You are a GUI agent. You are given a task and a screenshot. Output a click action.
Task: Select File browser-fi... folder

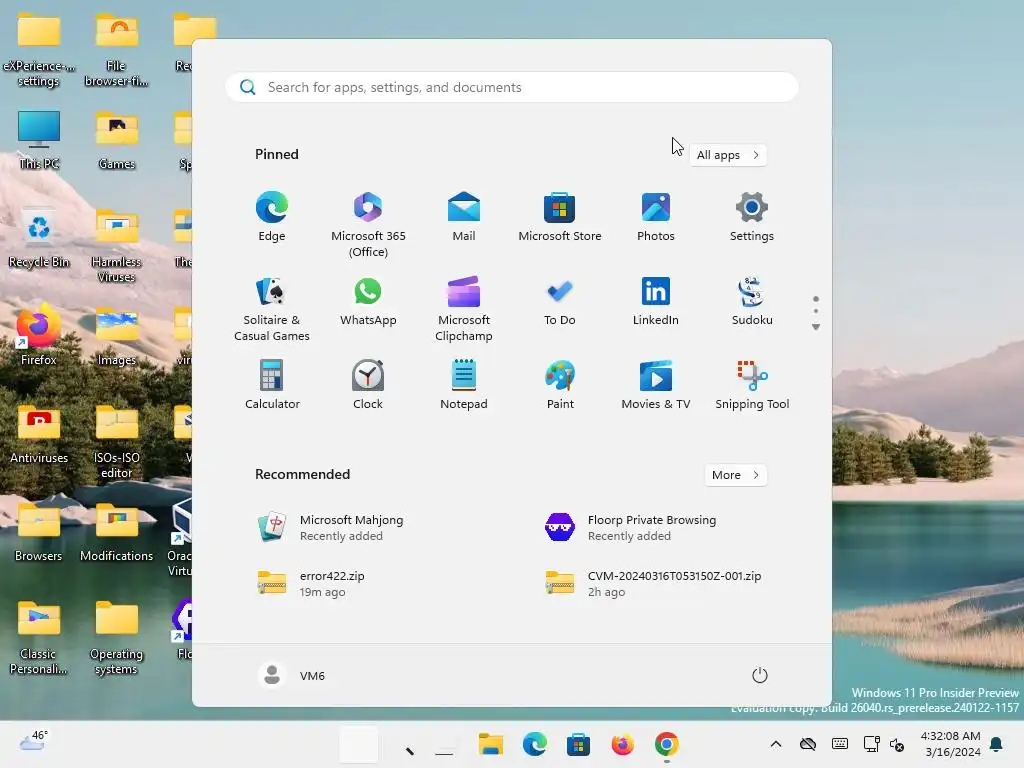(x=117, y=50)
